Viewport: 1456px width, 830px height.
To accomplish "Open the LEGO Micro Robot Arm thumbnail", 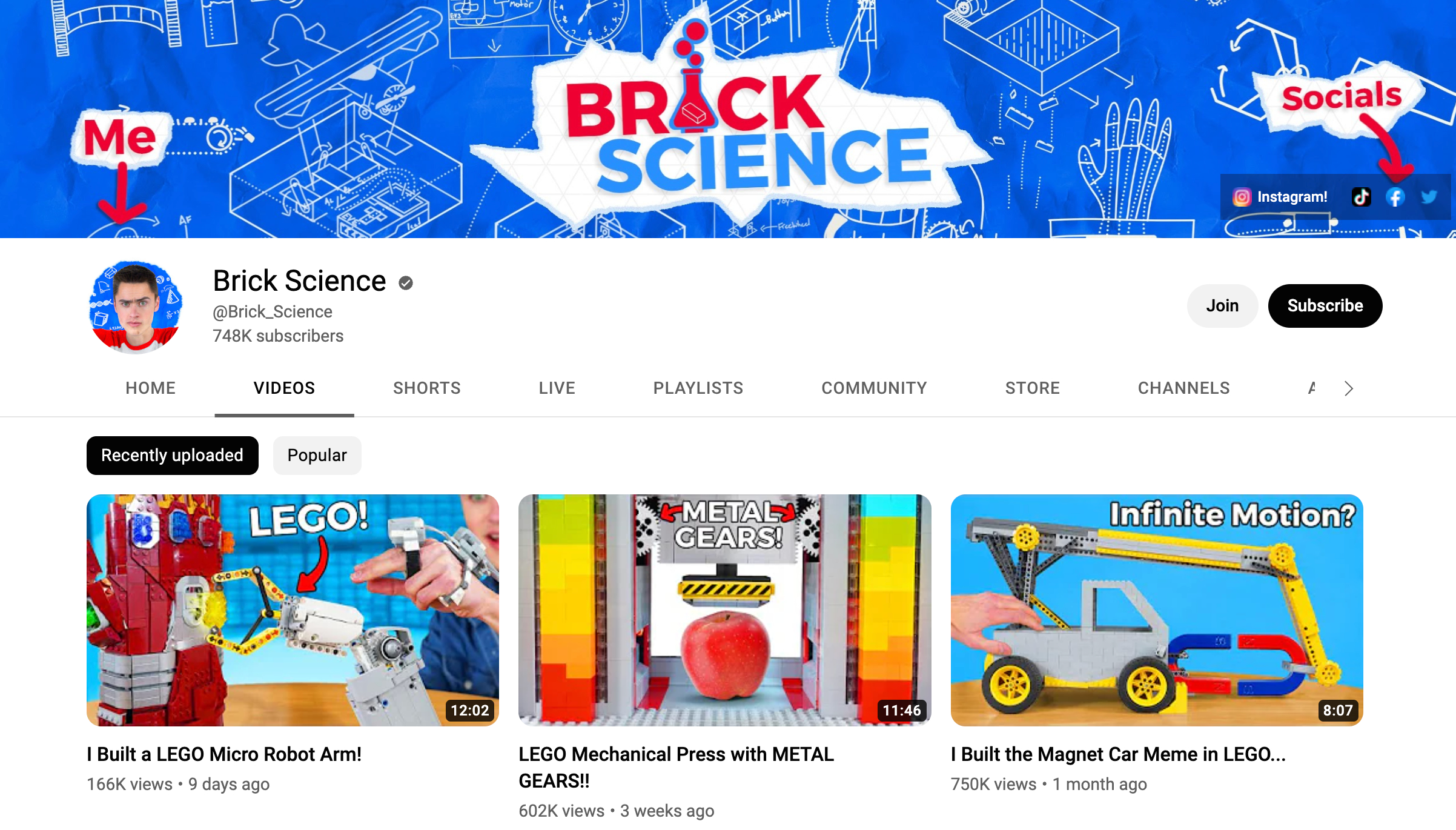I will coord(293,610).
